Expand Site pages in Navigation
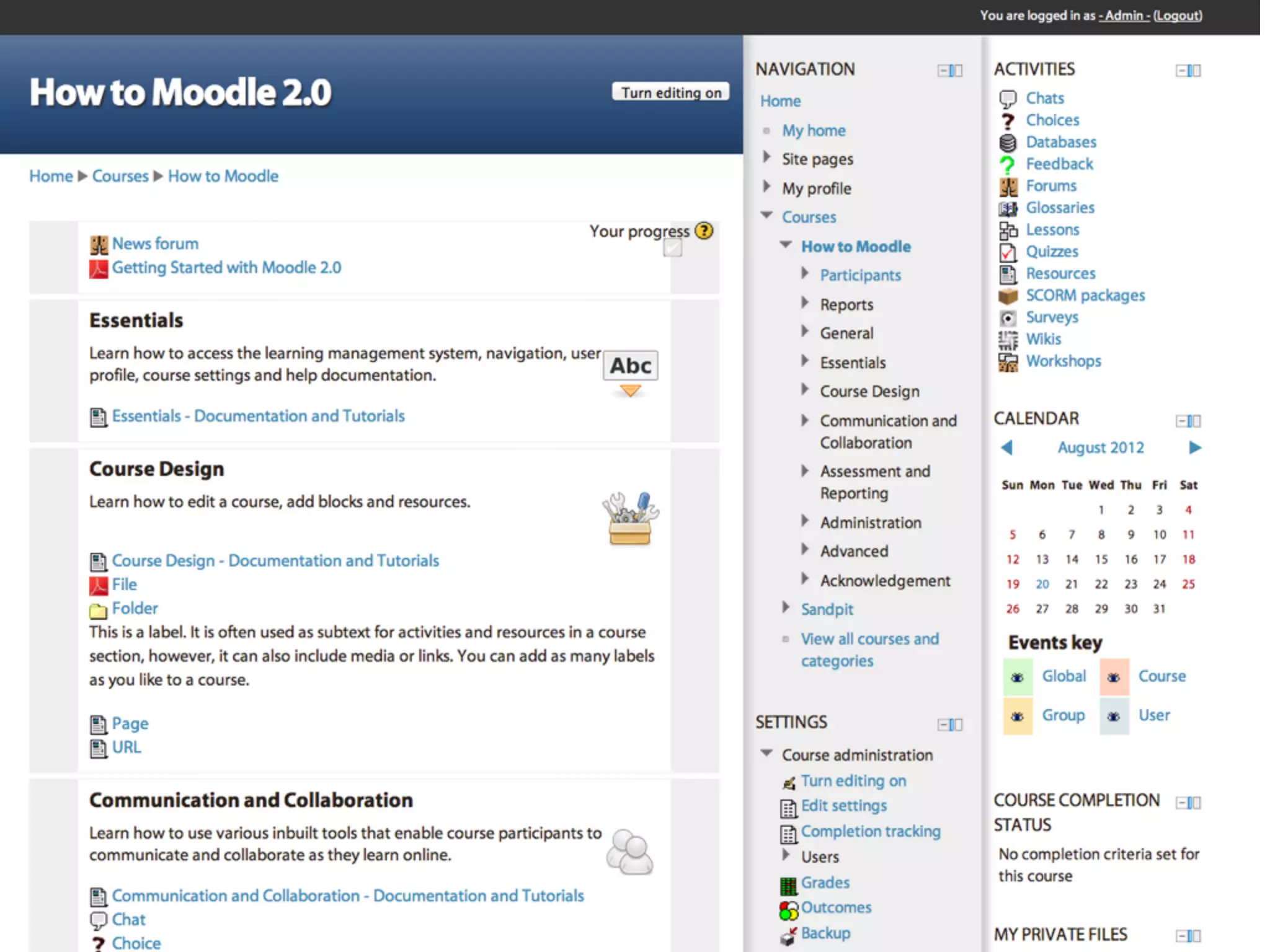The width and height of the screenshot is (1270, 952). [766, 157]
